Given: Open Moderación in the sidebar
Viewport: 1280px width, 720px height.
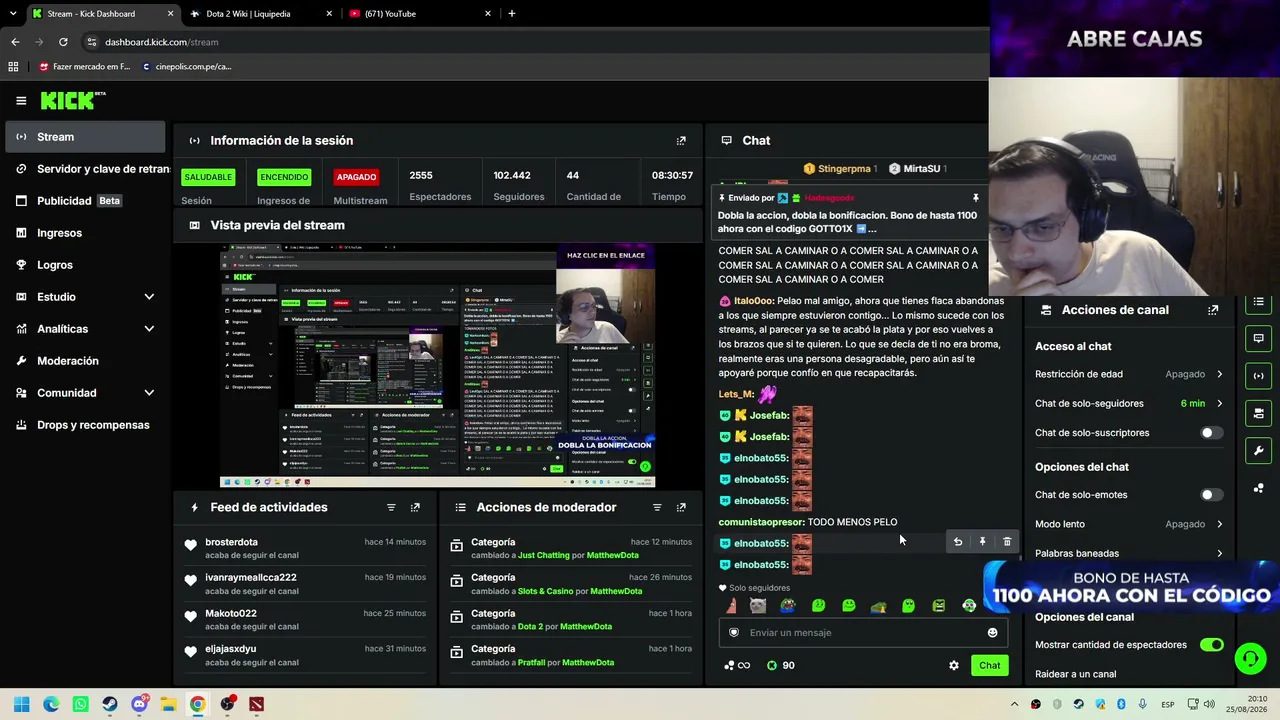Looking at the screenshot, I should tap(85, 361).
